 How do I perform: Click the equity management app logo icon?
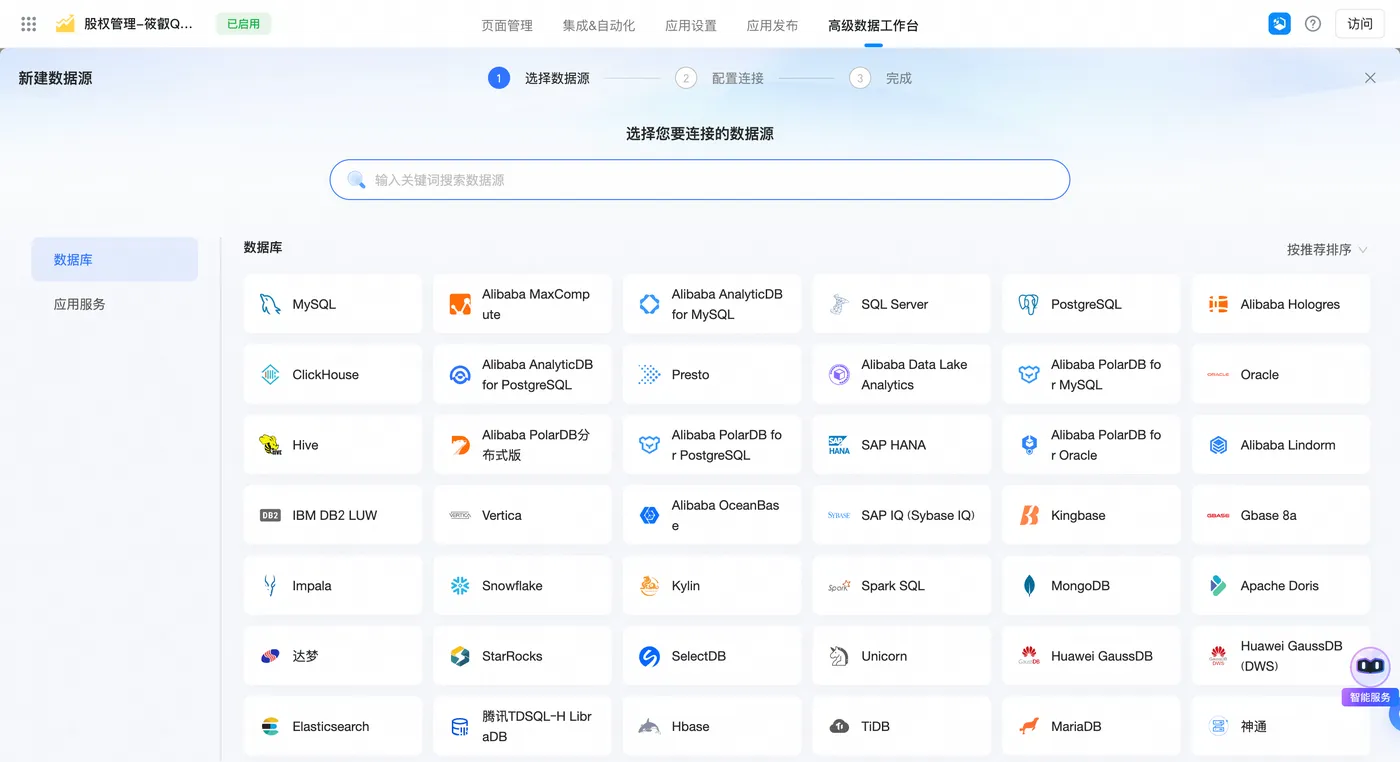pos(65,24)
